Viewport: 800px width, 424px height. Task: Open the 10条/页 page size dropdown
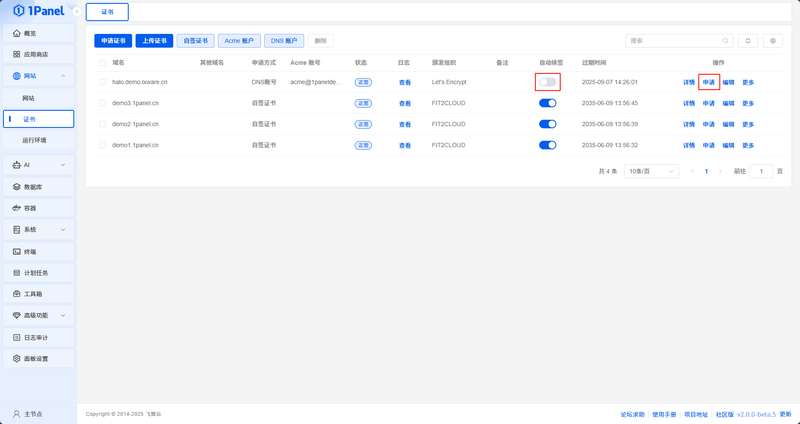point(651,171)
